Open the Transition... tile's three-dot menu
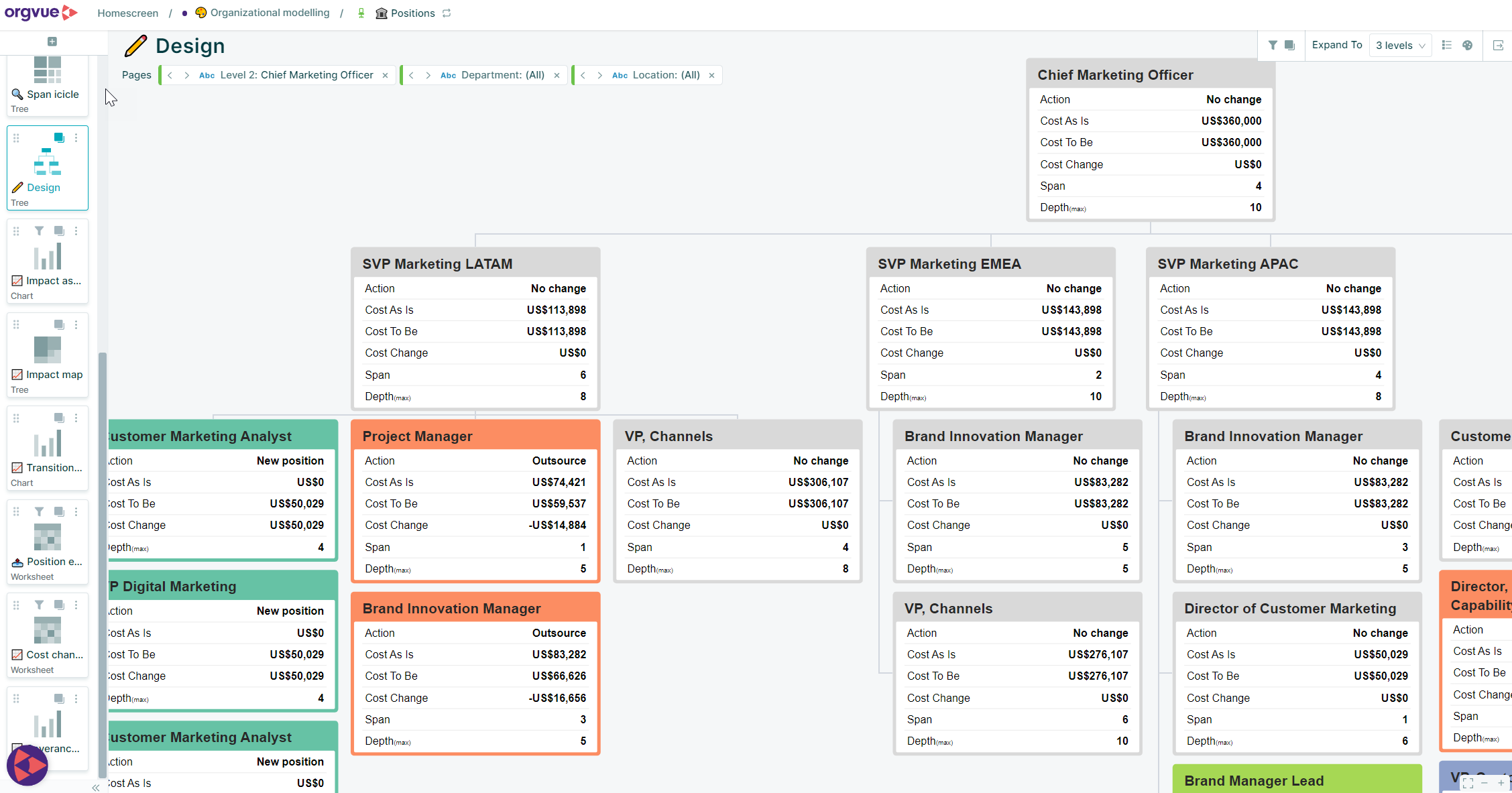The height and width of the screenshot is (793, 1512). pyautogui.click(x=76, y=418)
